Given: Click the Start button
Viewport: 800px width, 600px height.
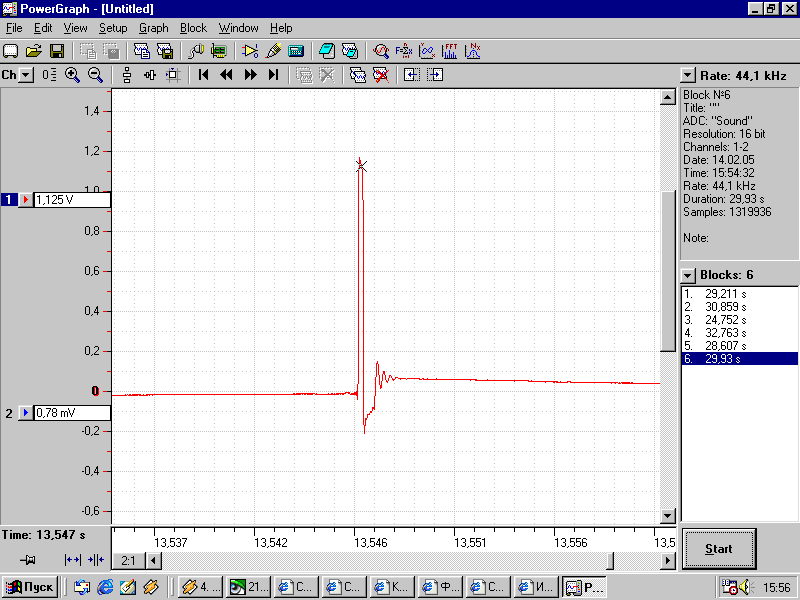Looking at the screenshot, I should point(719,548).
